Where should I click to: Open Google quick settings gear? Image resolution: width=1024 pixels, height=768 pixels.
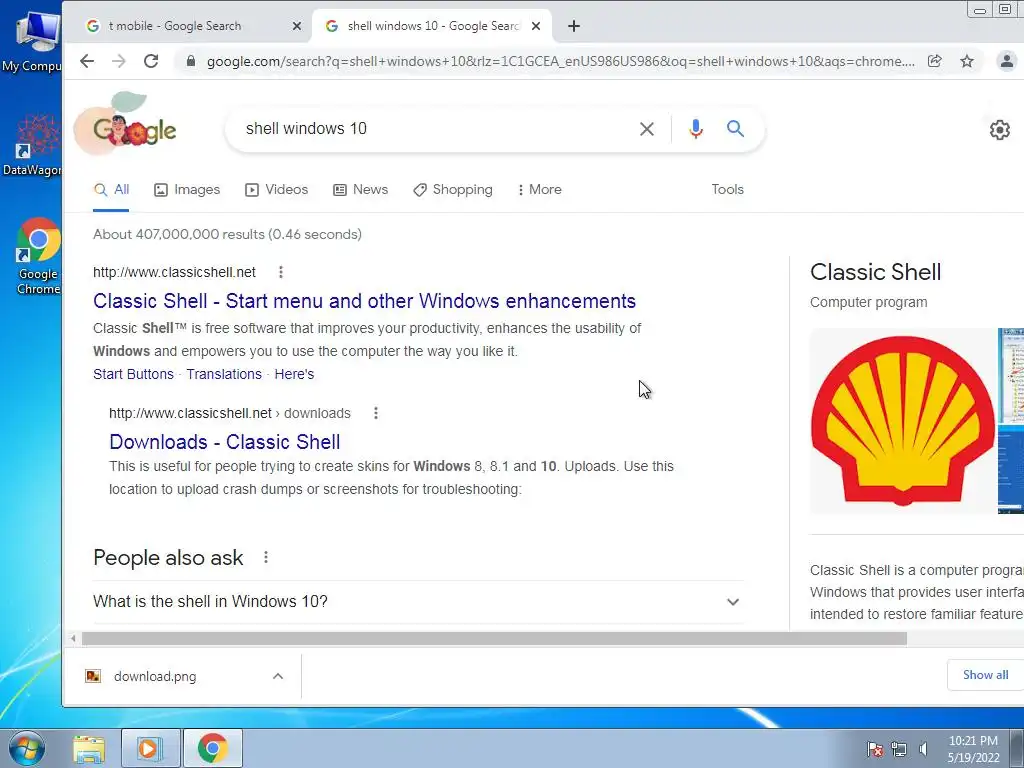999,129
